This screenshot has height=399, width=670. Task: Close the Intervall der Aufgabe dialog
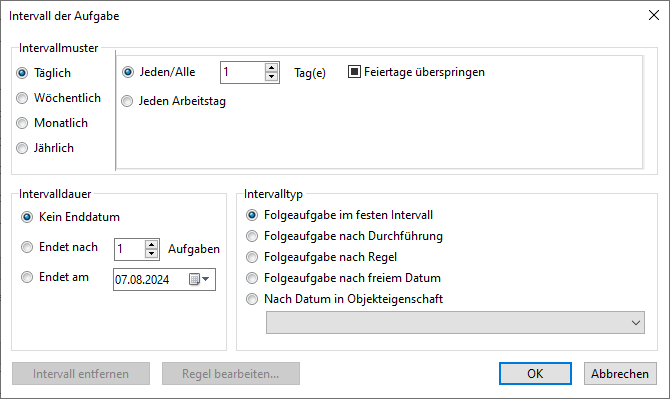654,15
